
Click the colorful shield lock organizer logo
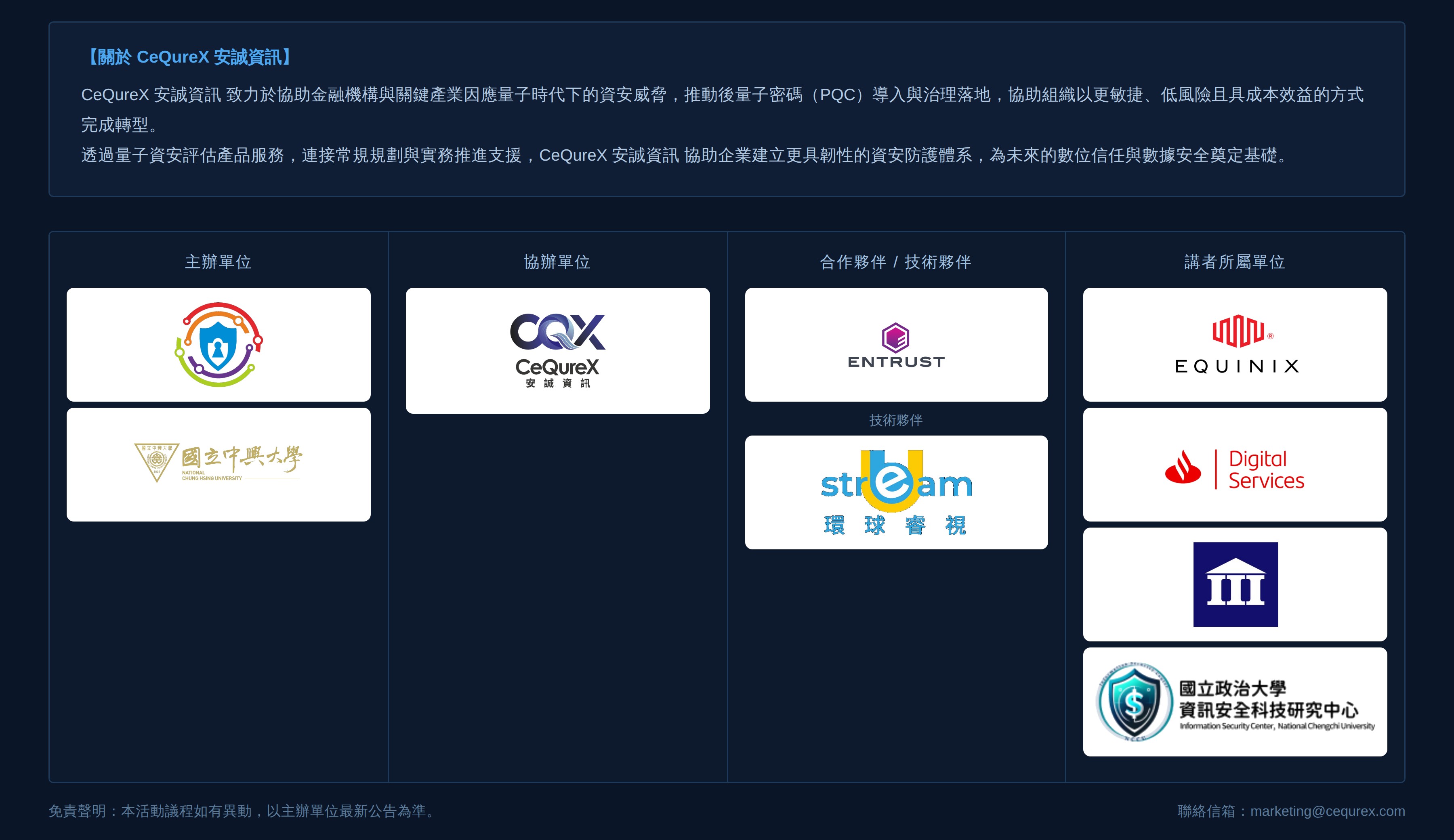coord(219,344)
